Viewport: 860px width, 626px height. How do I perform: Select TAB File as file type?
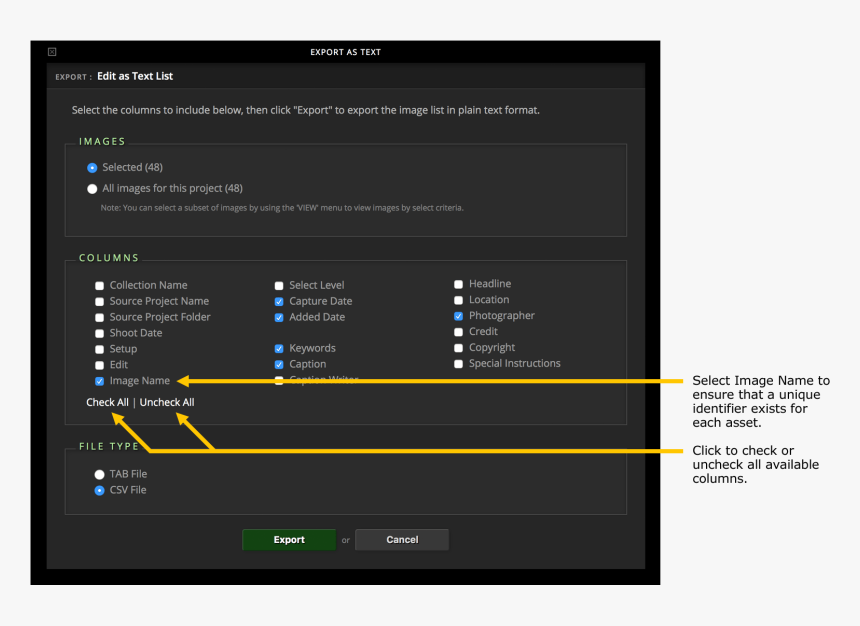[x=99, y=475]
